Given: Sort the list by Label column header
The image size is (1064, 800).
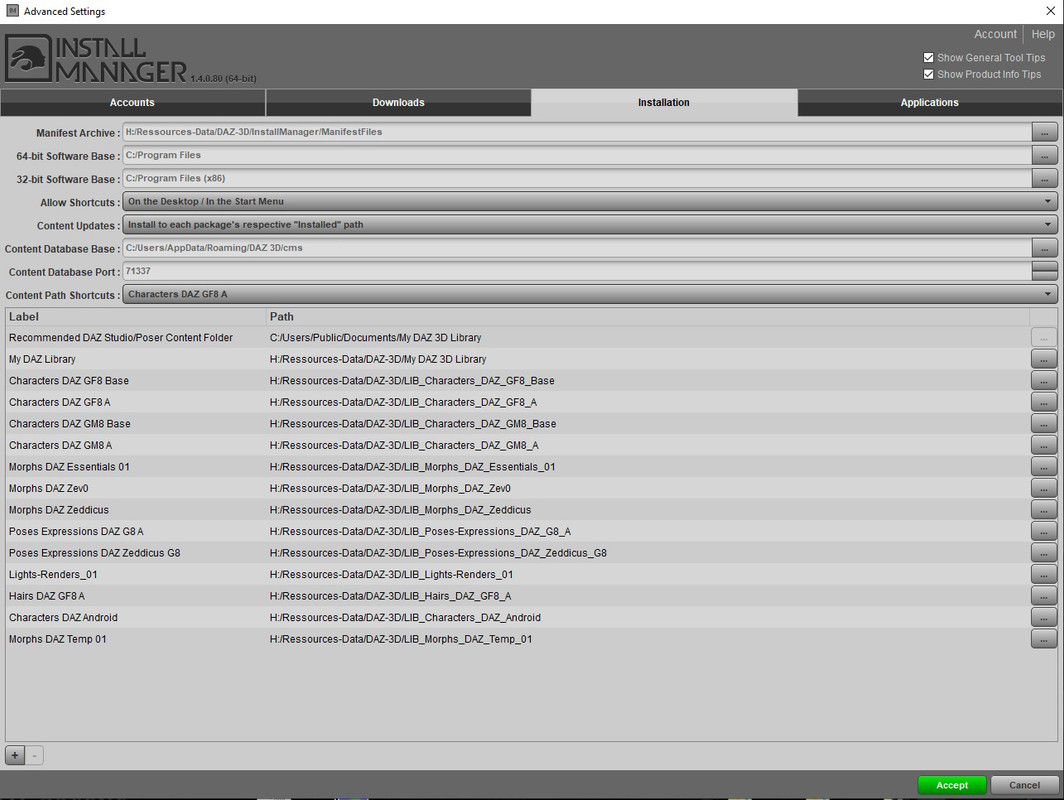Looking at the screenshot, I should (136, 317).
